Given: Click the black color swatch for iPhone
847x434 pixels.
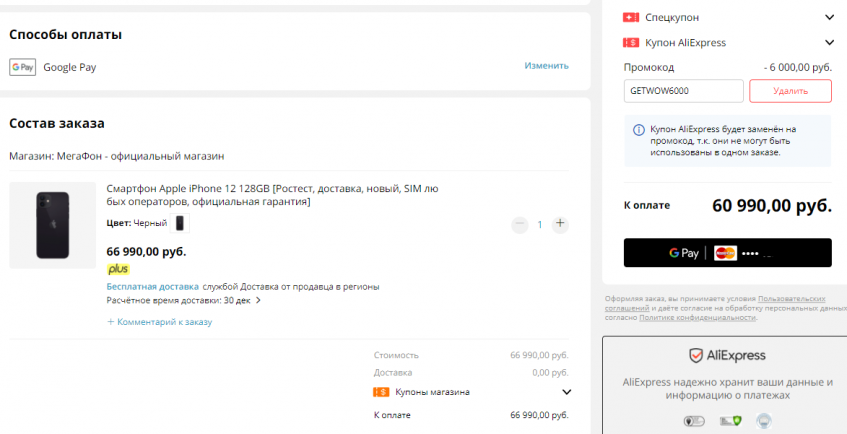Looking at the screenshot, I should pos(180,223).
